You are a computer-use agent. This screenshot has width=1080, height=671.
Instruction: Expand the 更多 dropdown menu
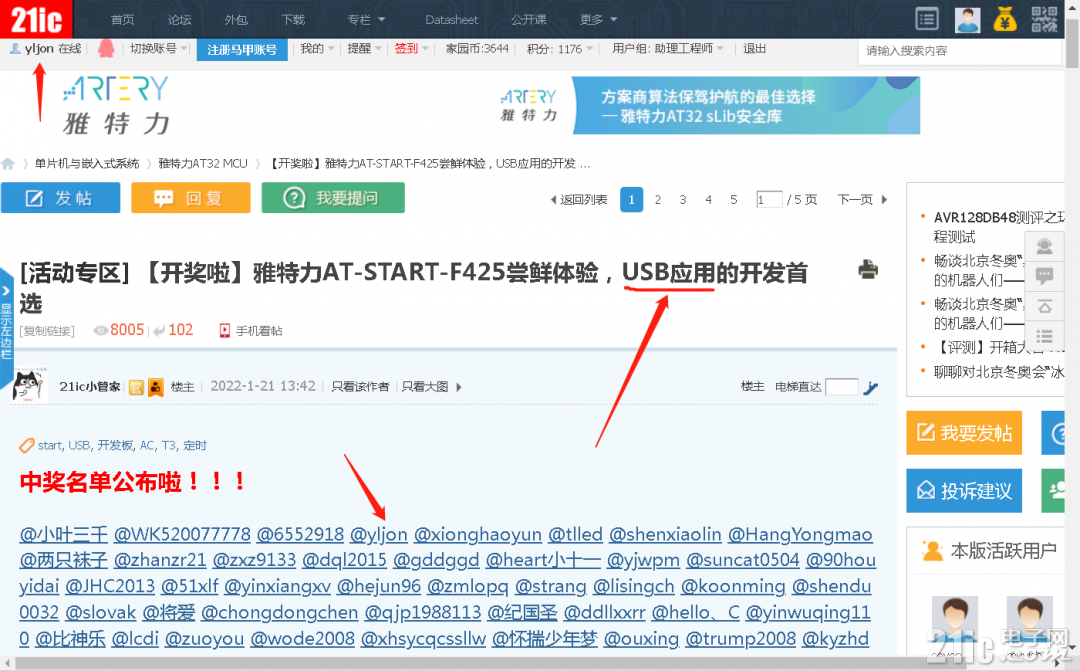tap(599, 19)
